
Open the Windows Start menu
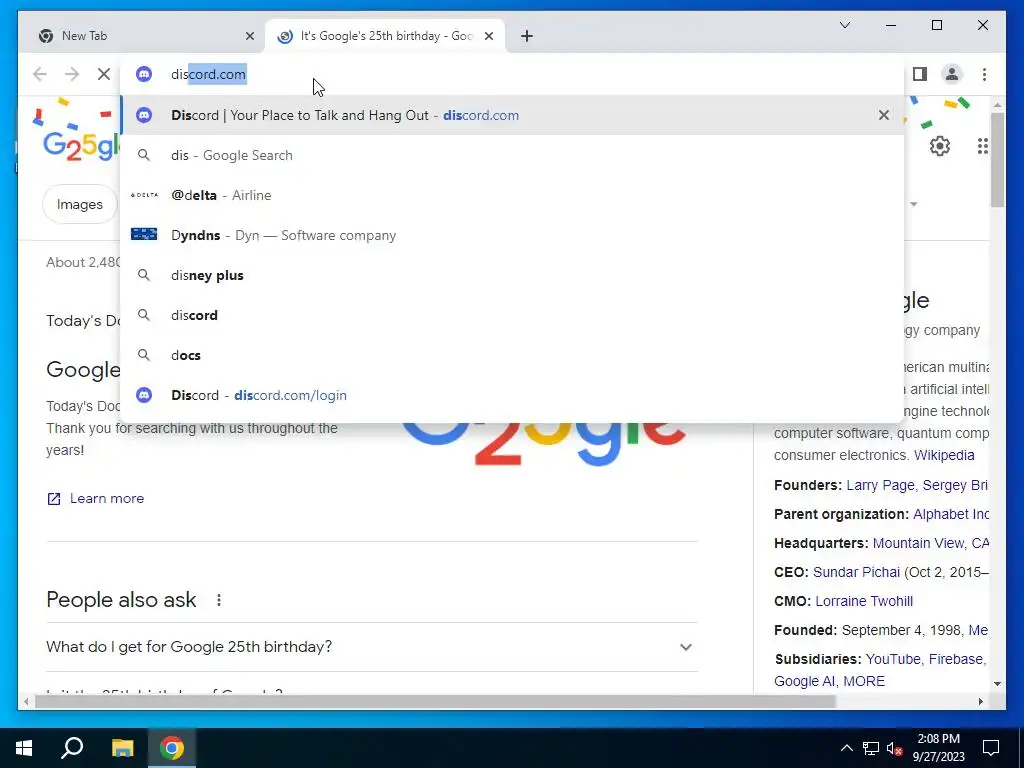click(24, 748)
